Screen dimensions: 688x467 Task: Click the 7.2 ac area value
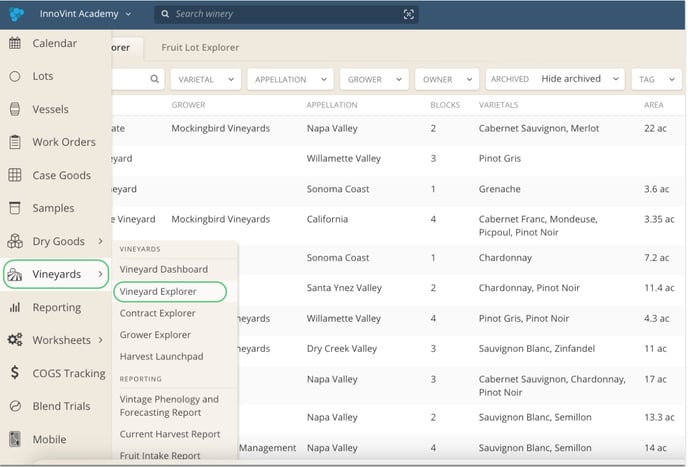coord(656,258)
